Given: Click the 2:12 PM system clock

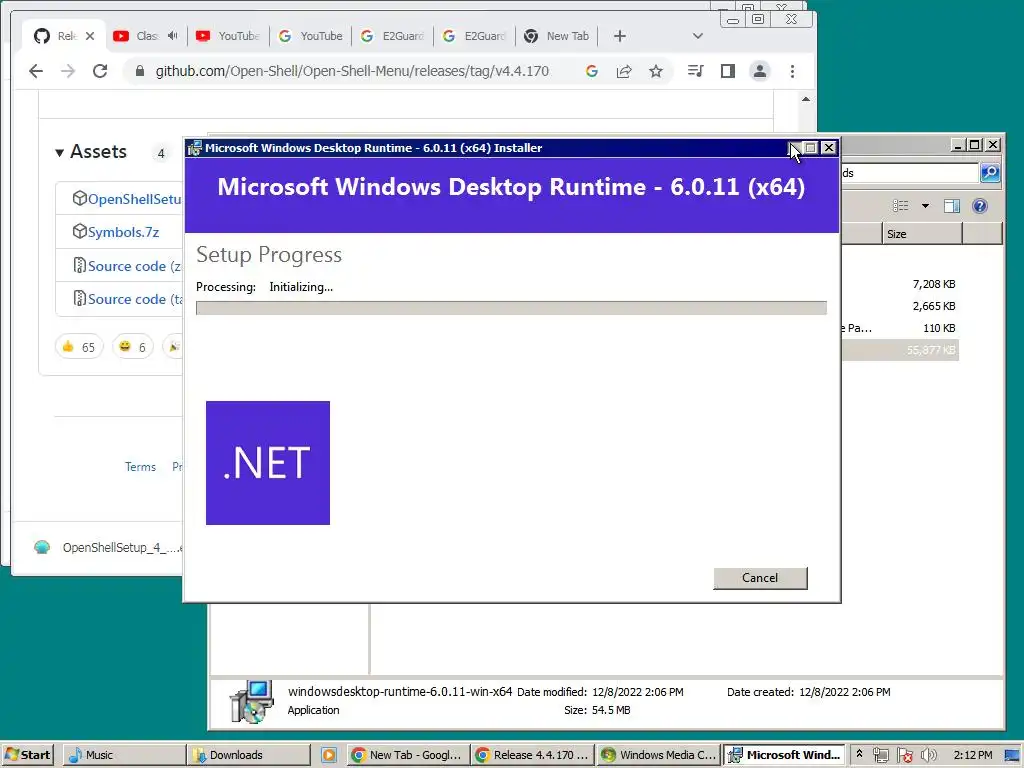Looking at the screenshot, I should click(972, 755).
